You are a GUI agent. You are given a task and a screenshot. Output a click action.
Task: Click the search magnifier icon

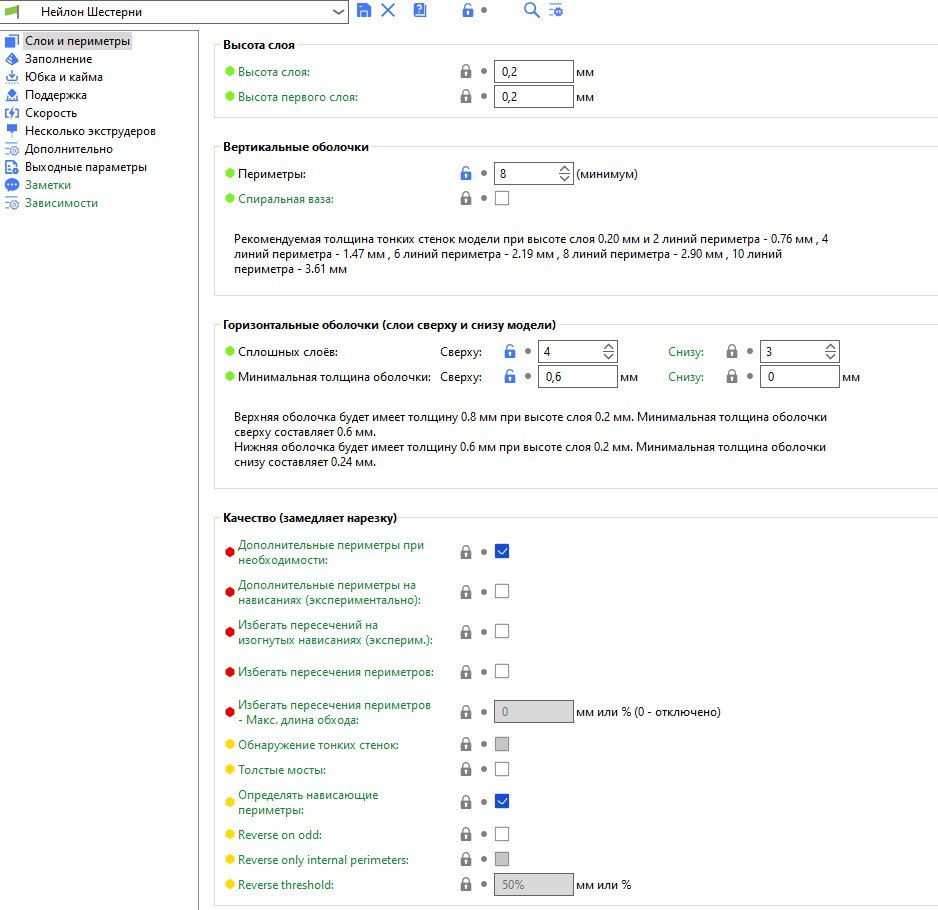(531, 10)
